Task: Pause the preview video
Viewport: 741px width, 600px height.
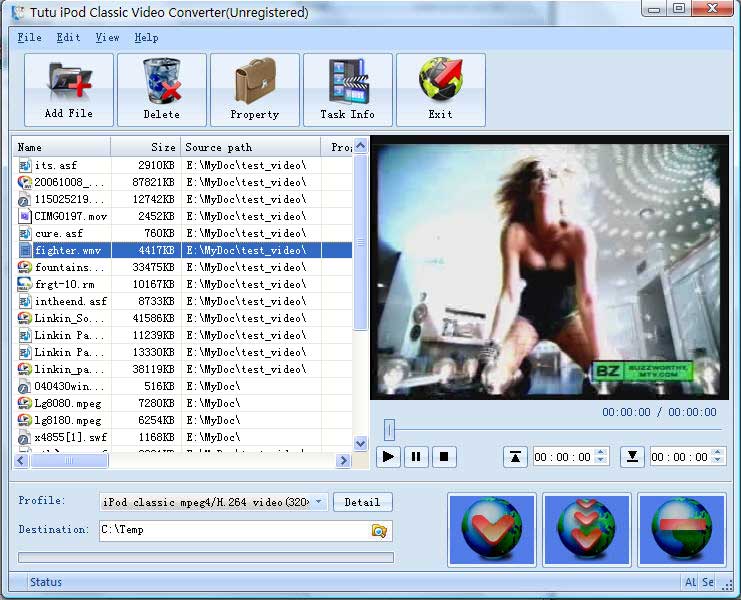Action: coord(416,457)
